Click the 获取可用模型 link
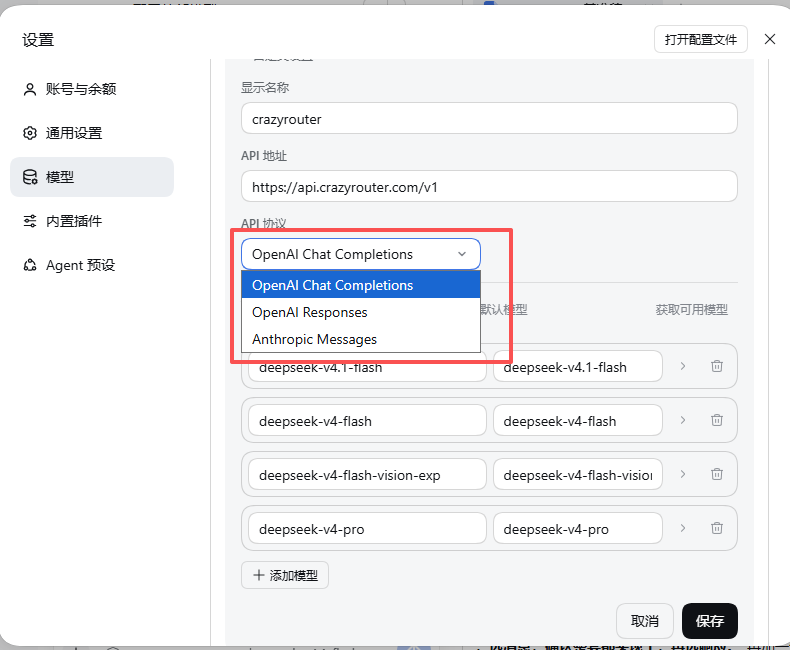 point(691,309)
